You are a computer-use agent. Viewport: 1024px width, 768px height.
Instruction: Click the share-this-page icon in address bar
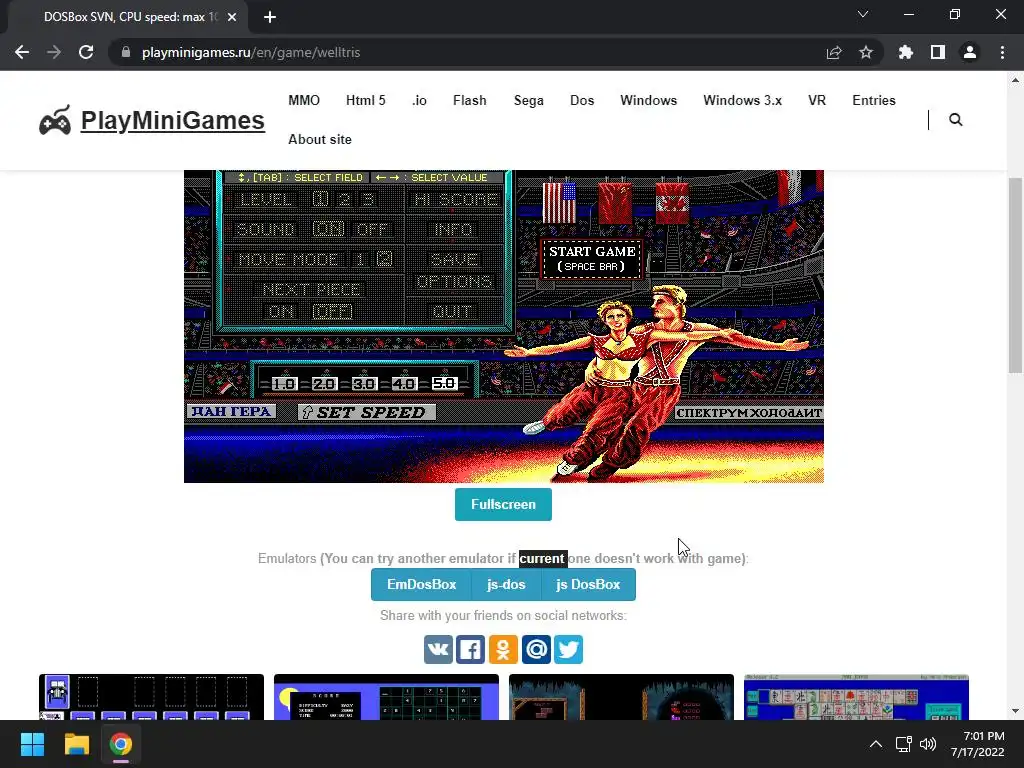pyautogui.click(x=833, y=52)
